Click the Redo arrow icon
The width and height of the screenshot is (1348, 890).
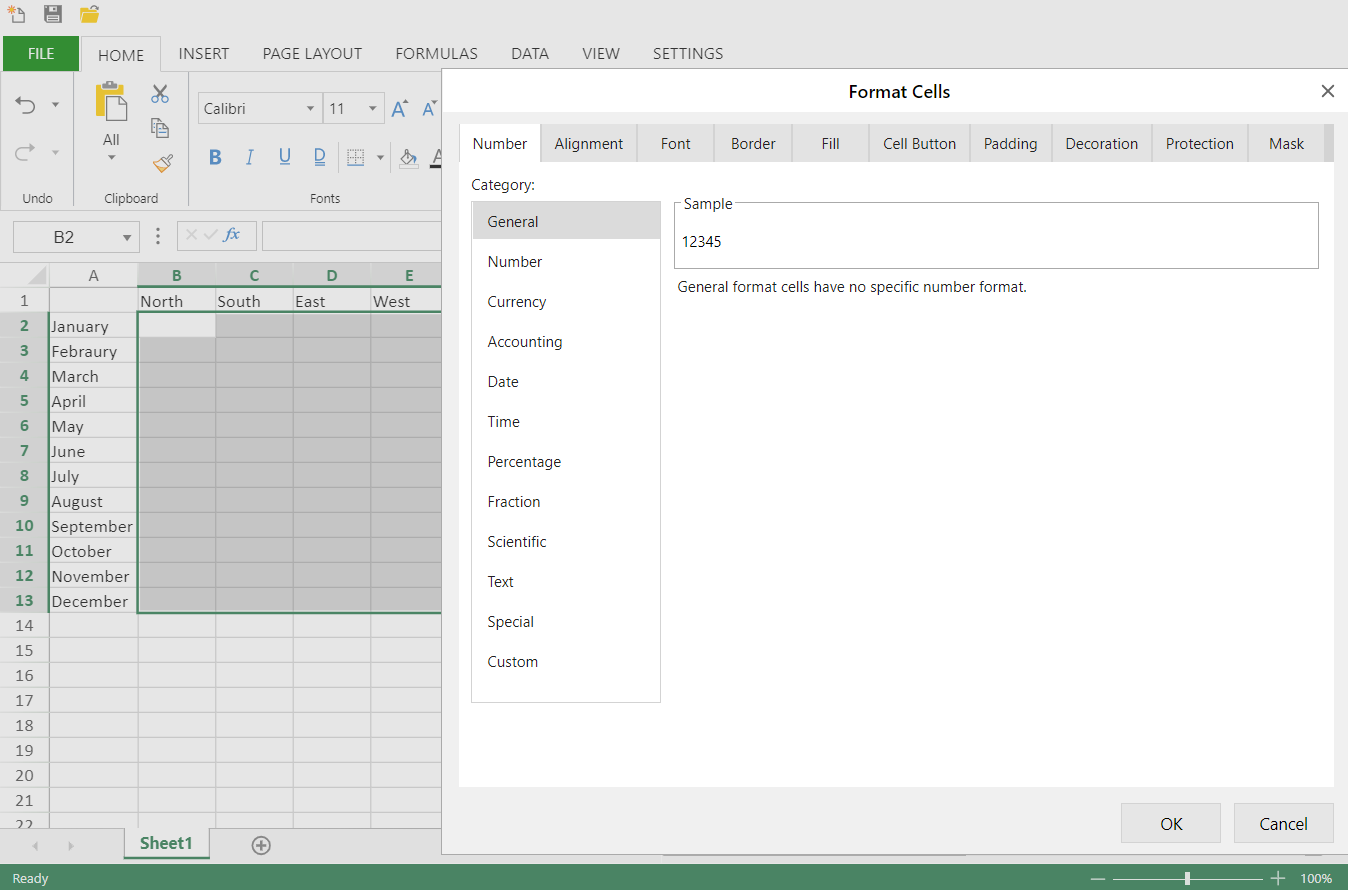[26, 152]
